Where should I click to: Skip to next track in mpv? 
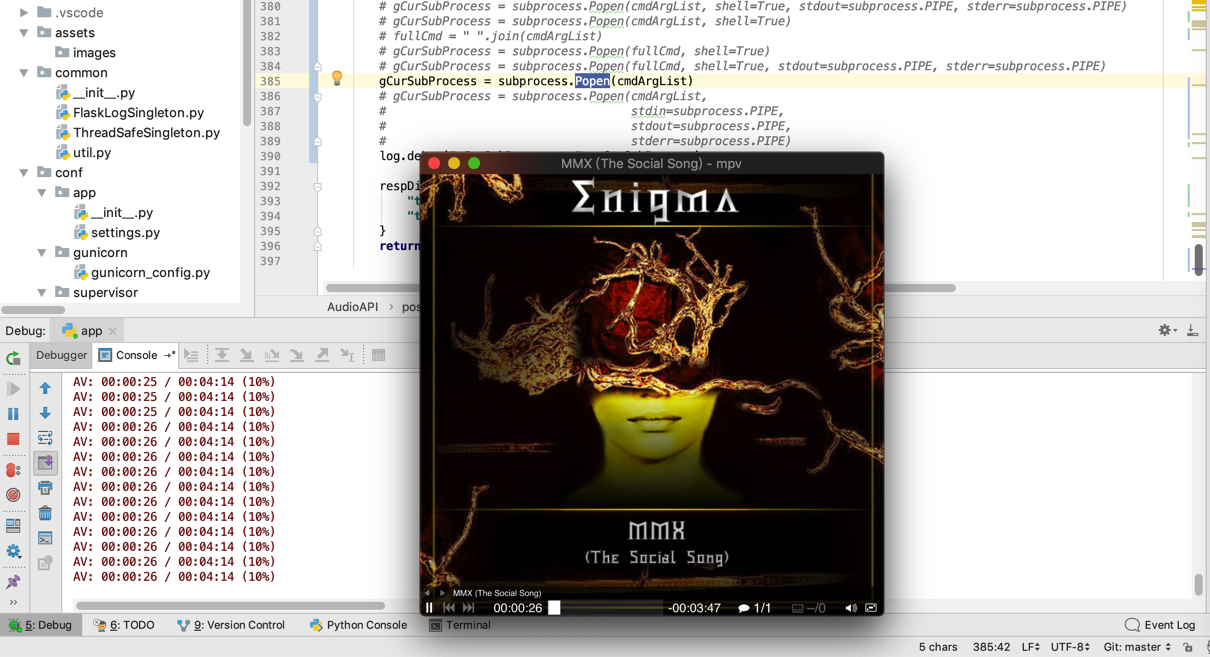click(x=469, y=608)
